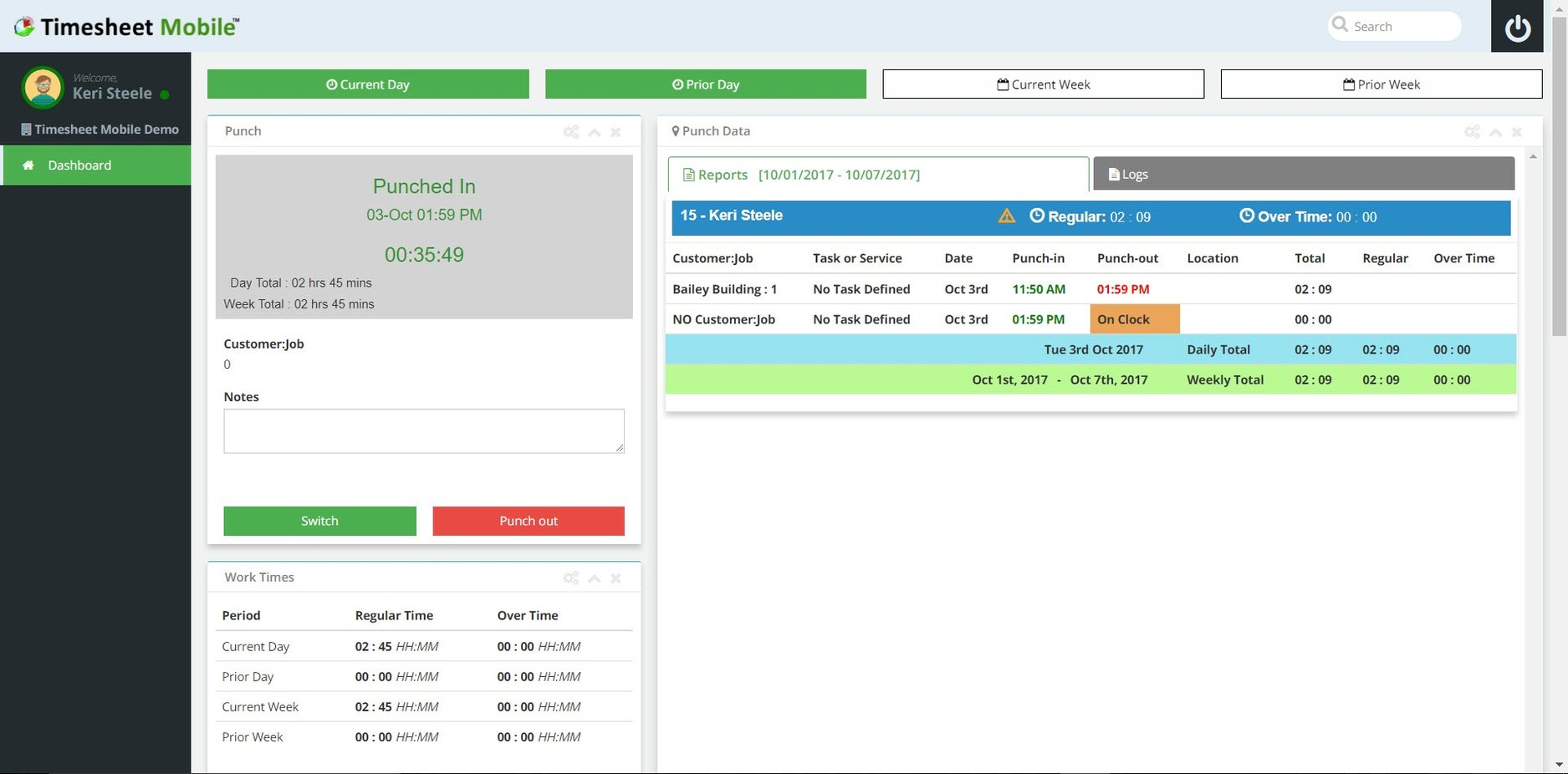This screenshot has width=1568, height=774.
Task: Click the Search field
Action: 1403,26
